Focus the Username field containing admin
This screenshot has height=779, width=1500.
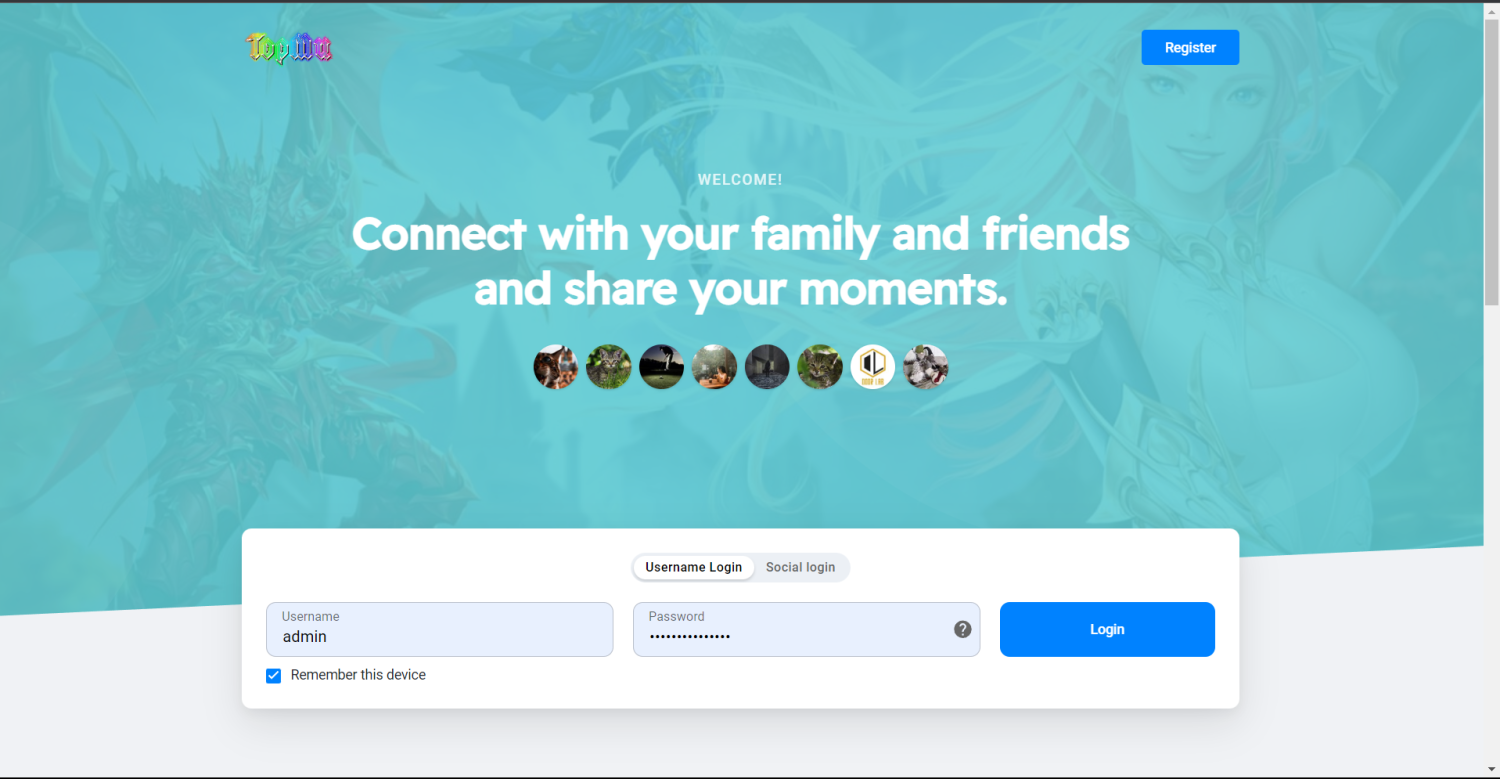(439, 629)
